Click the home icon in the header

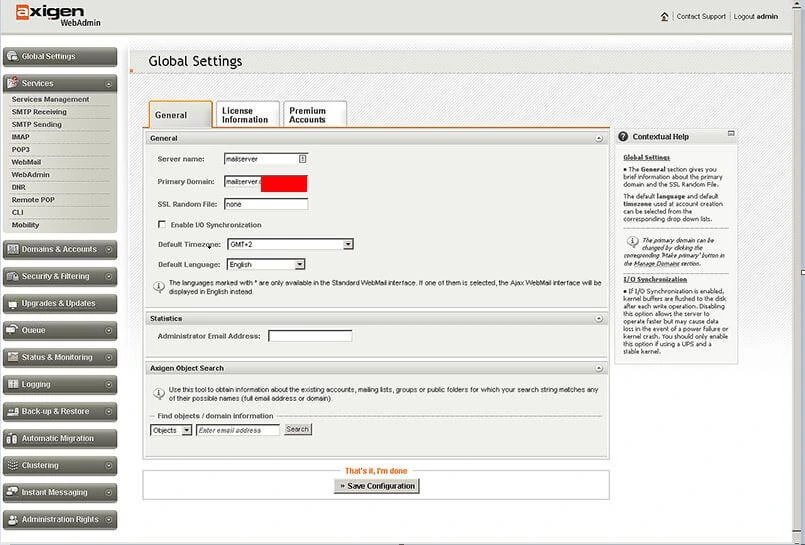click(664, 16)
